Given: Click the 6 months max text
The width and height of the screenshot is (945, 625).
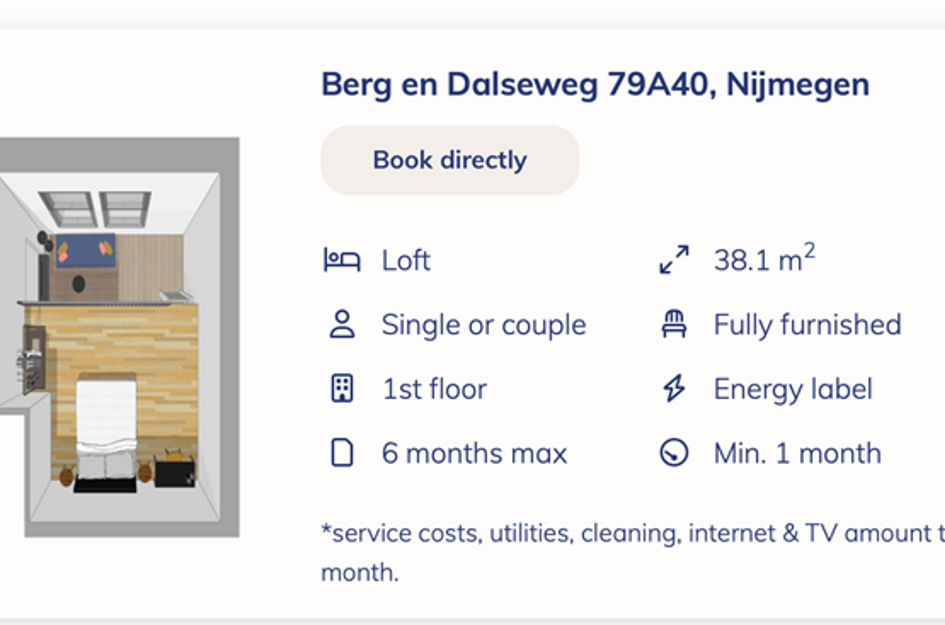Looking at the screenshot, I should pyautogui.click(x=474, y=453).
